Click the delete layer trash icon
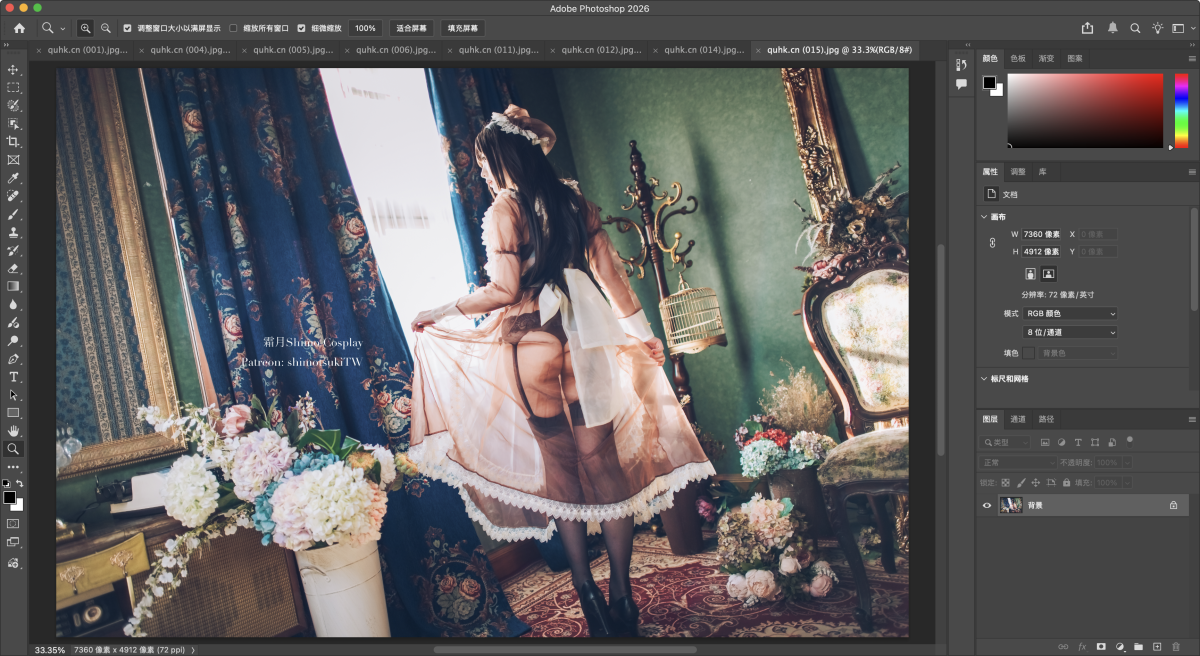 pyautogui.click(x=1174, y=647)
